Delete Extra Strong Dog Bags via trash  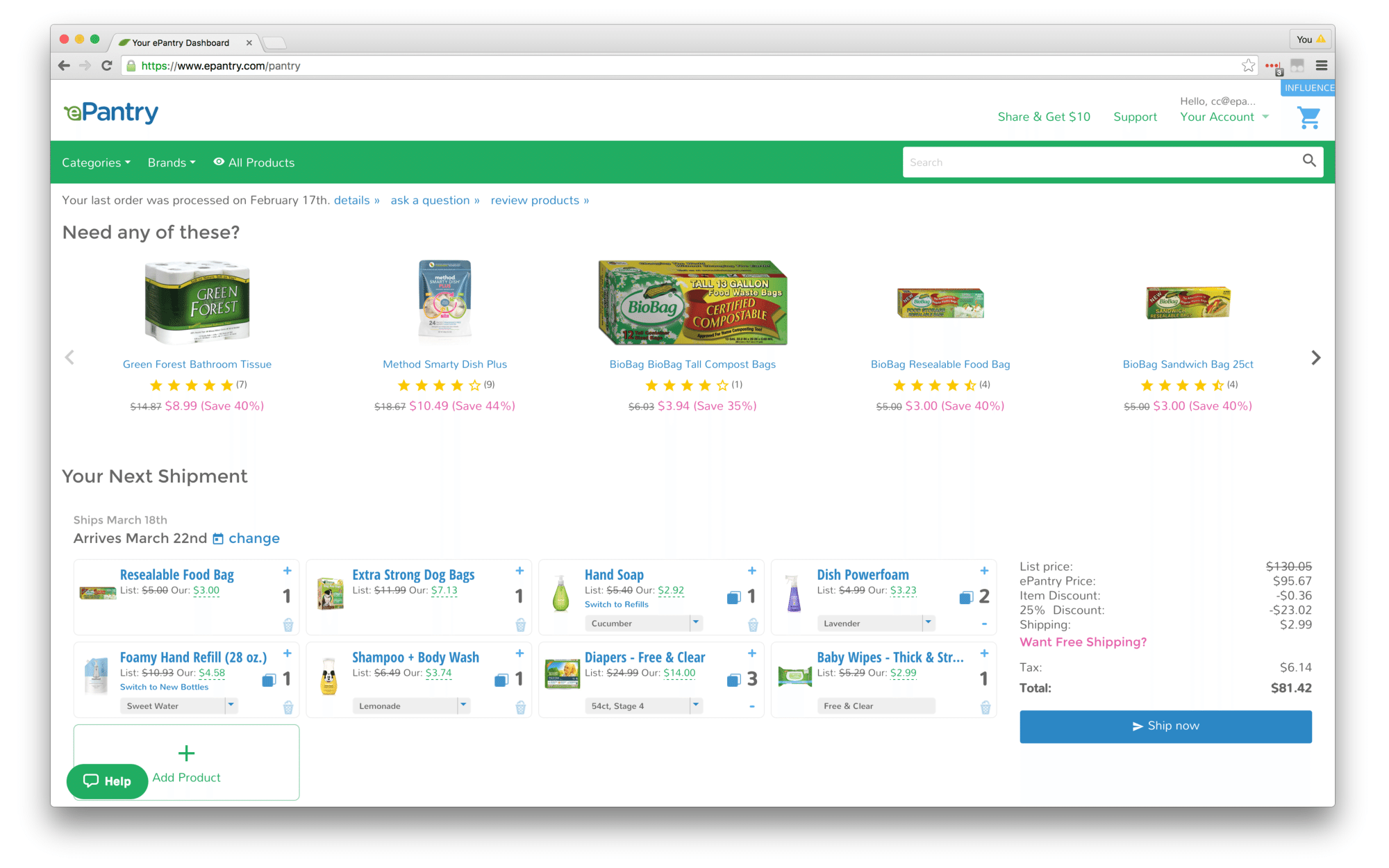coord(520,625)
